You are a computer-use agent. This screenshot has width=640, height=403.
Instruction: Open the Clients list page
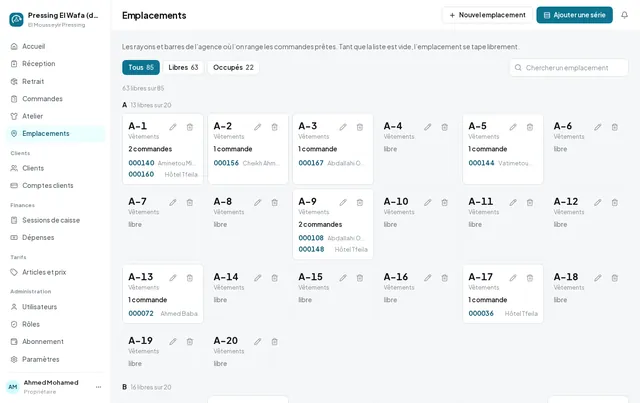coord(55,168)
